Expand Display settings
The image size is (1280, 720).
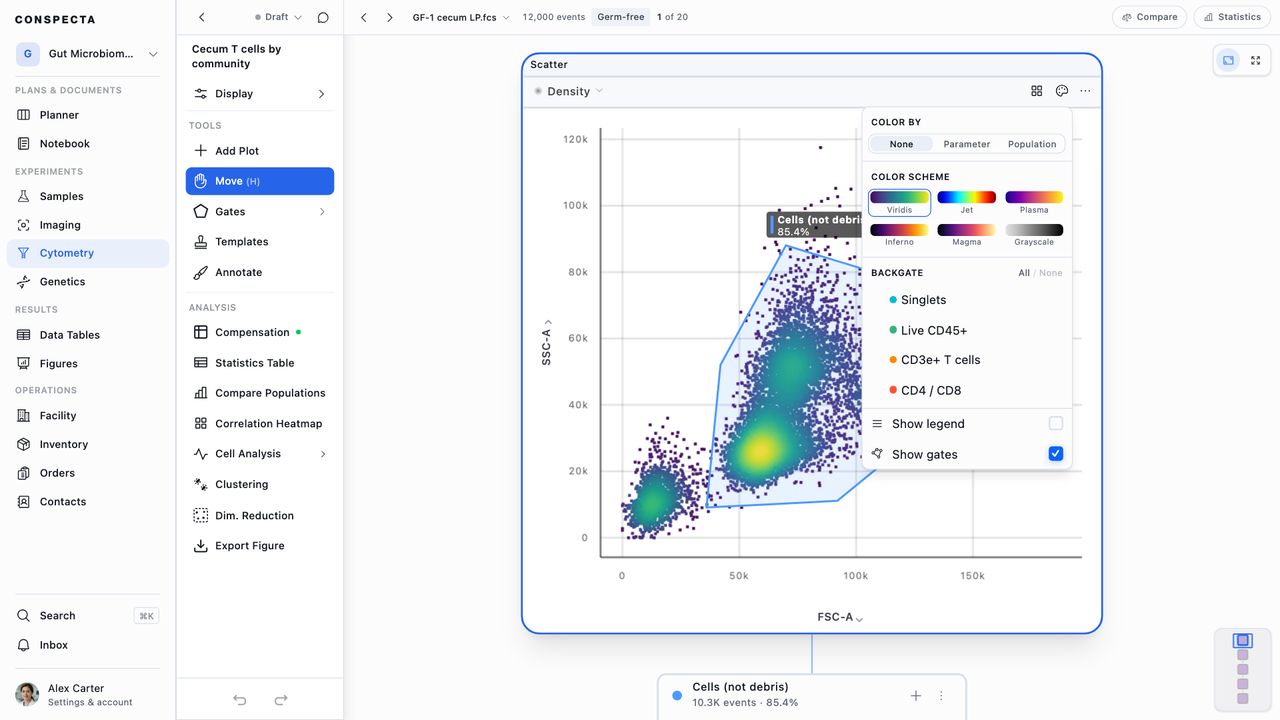[260, 94]
